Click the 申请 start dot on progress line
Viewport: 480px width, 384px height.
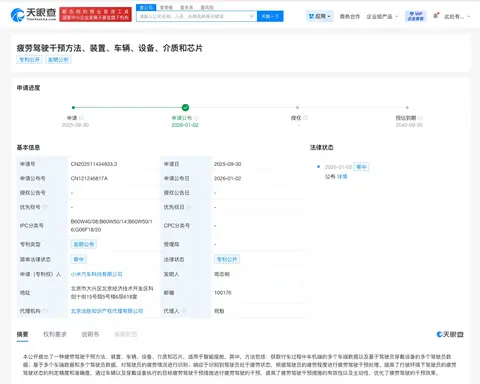(x=73, y=107)
